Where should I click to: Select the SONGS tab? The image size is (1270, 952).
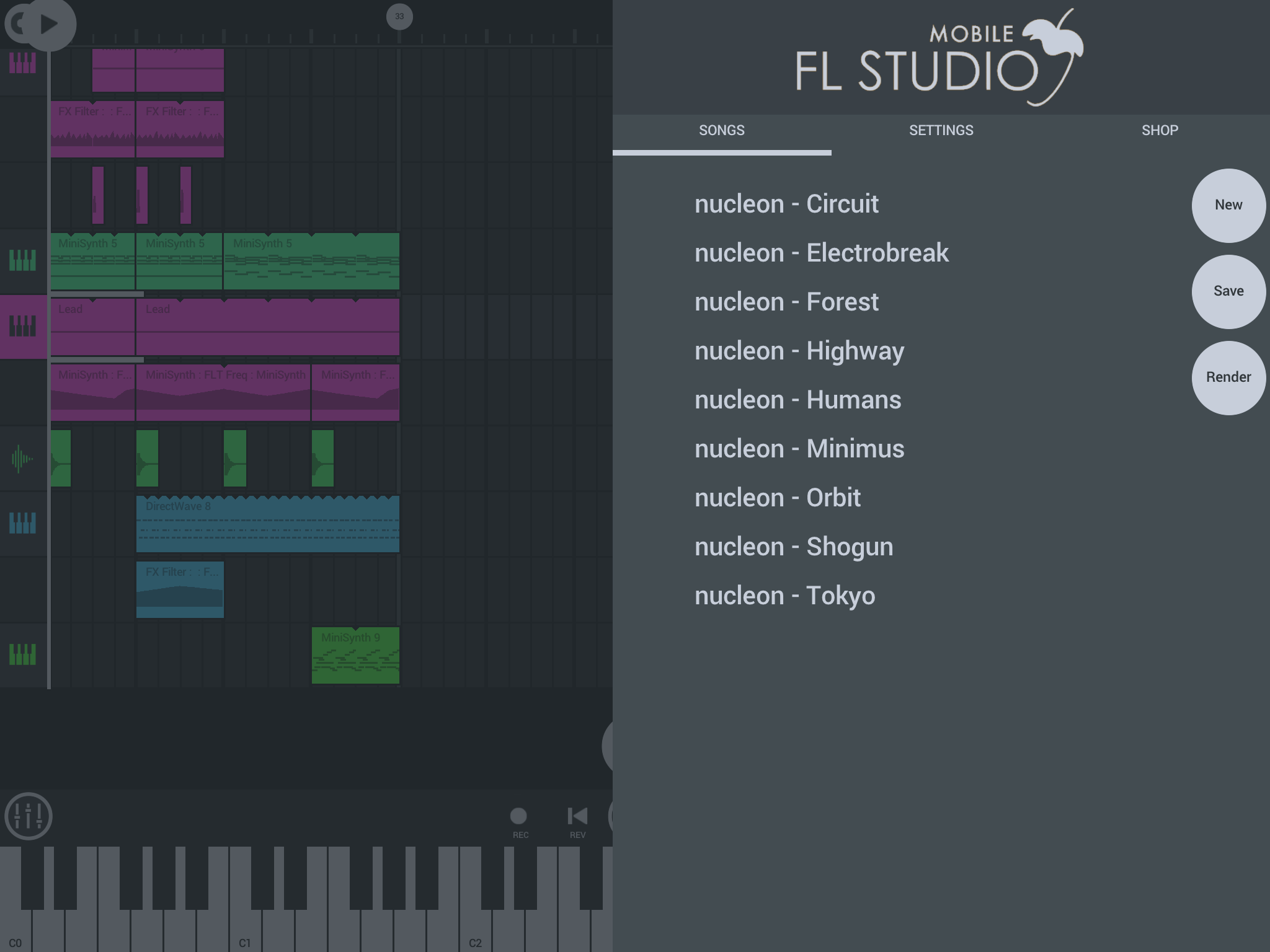pos(721,131)
